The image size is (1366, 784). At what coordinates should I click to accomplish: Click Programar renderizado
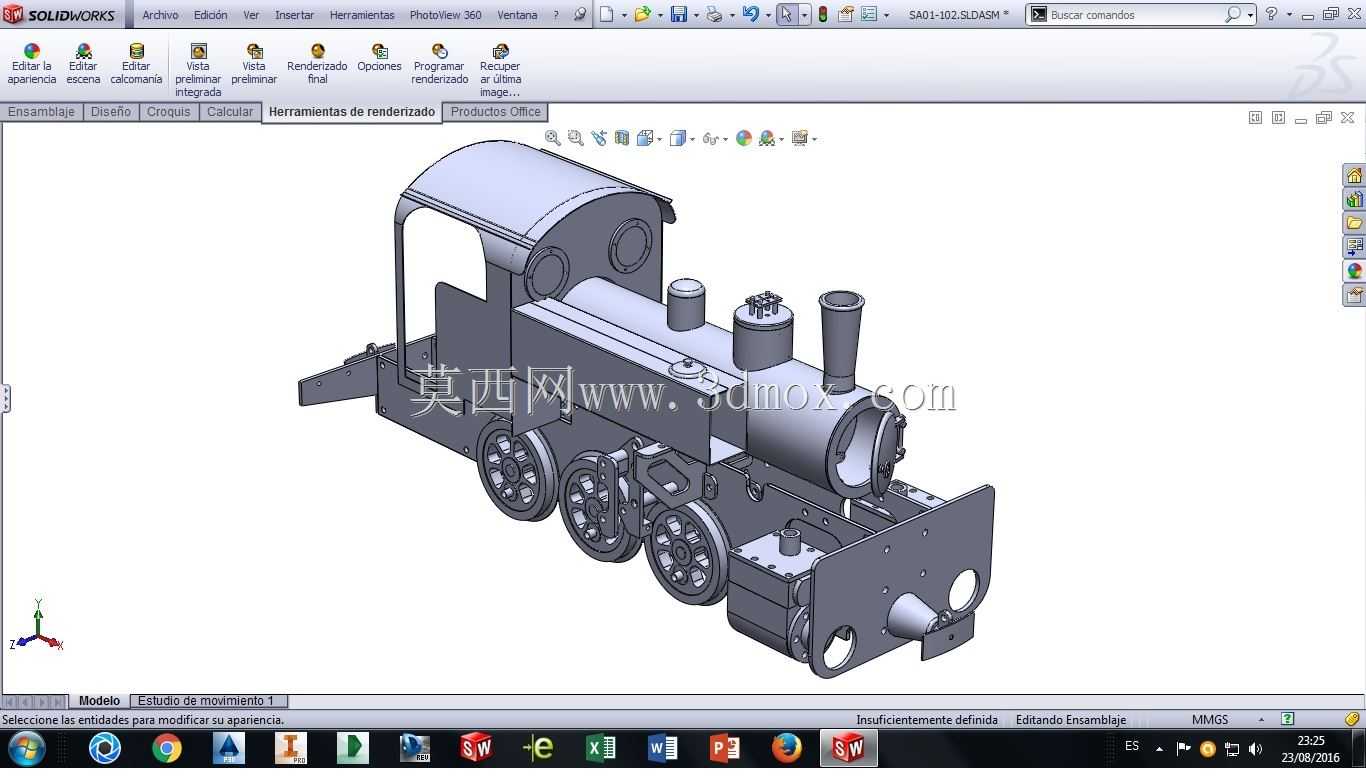tap(440, 64)
